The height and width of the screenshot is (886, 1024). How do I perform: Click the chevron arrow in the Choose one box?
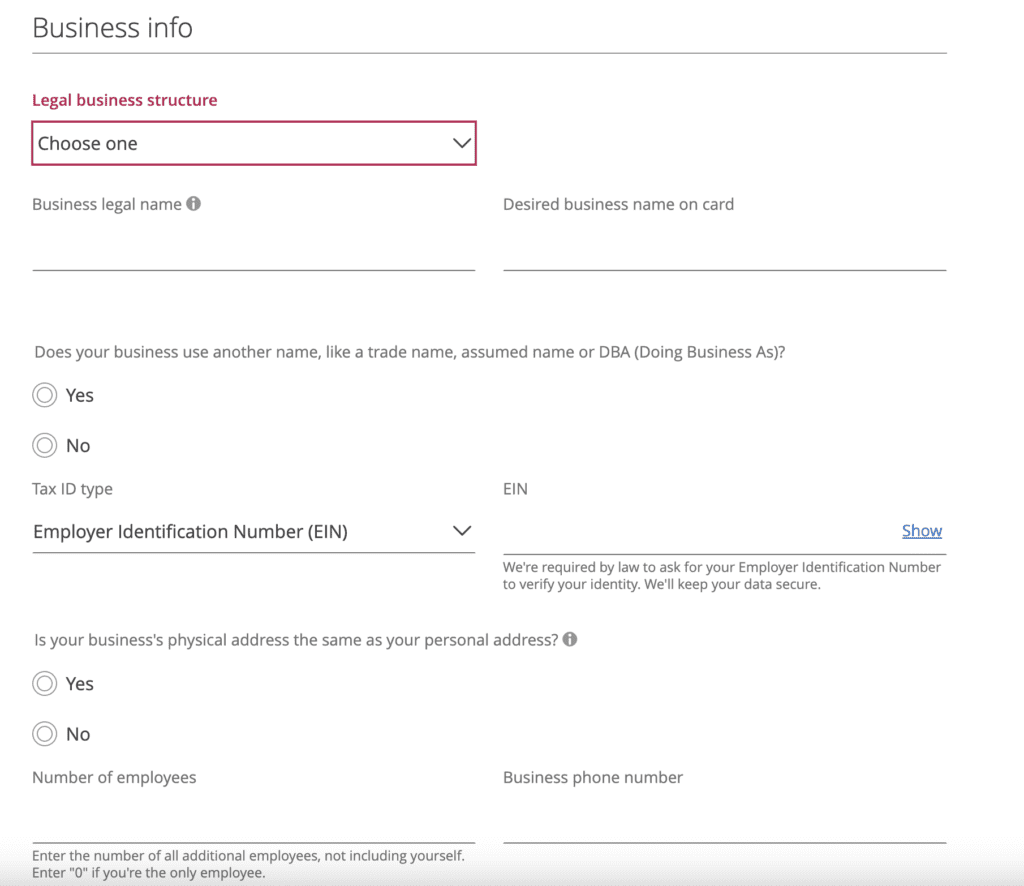(x=461, y=143)
